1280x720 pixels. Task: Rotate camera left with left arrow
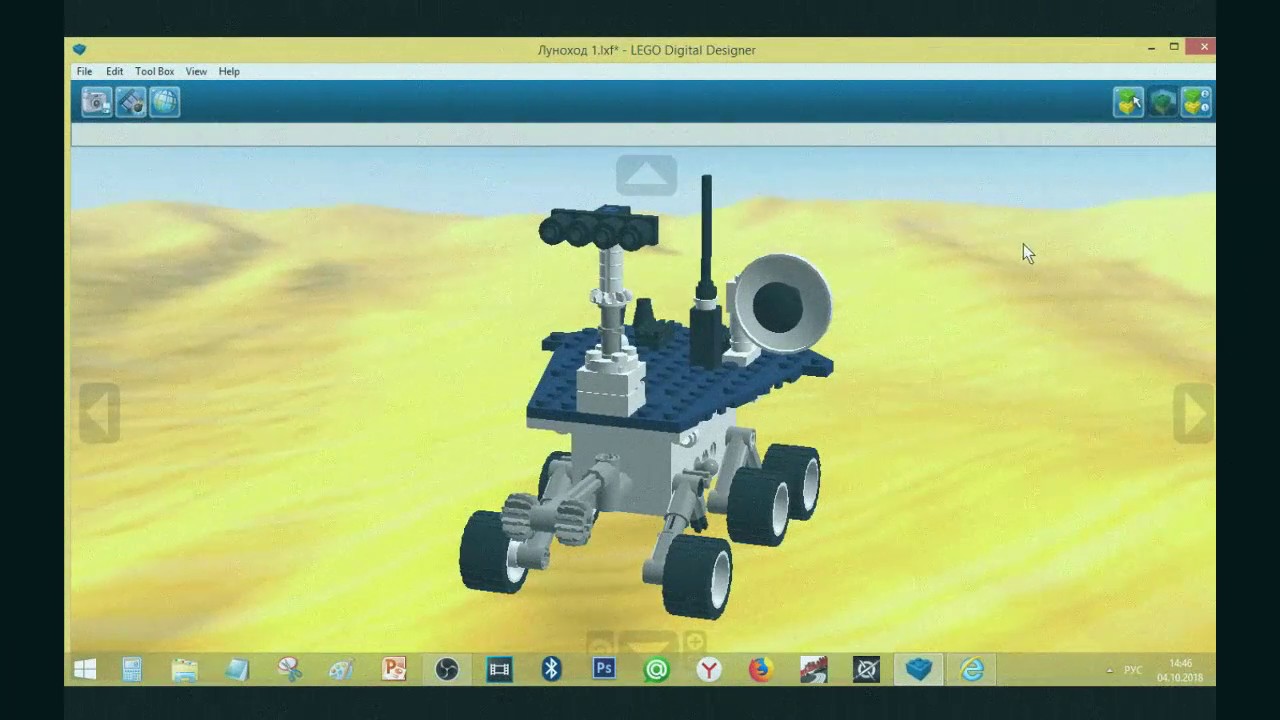99,412
